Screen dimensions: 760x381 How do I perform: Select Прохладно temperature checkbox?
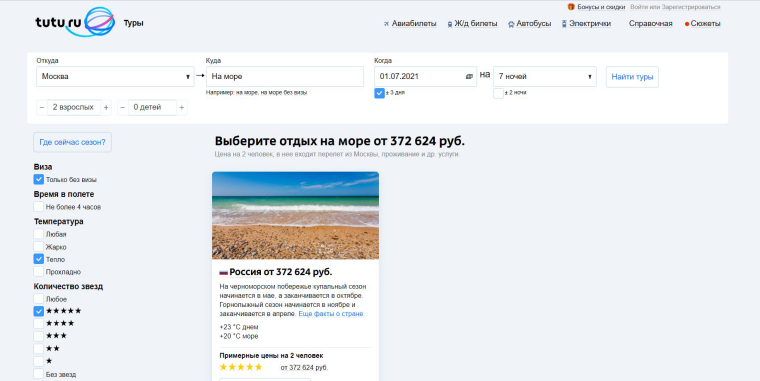pyautogui.click(x=39, y=271)
